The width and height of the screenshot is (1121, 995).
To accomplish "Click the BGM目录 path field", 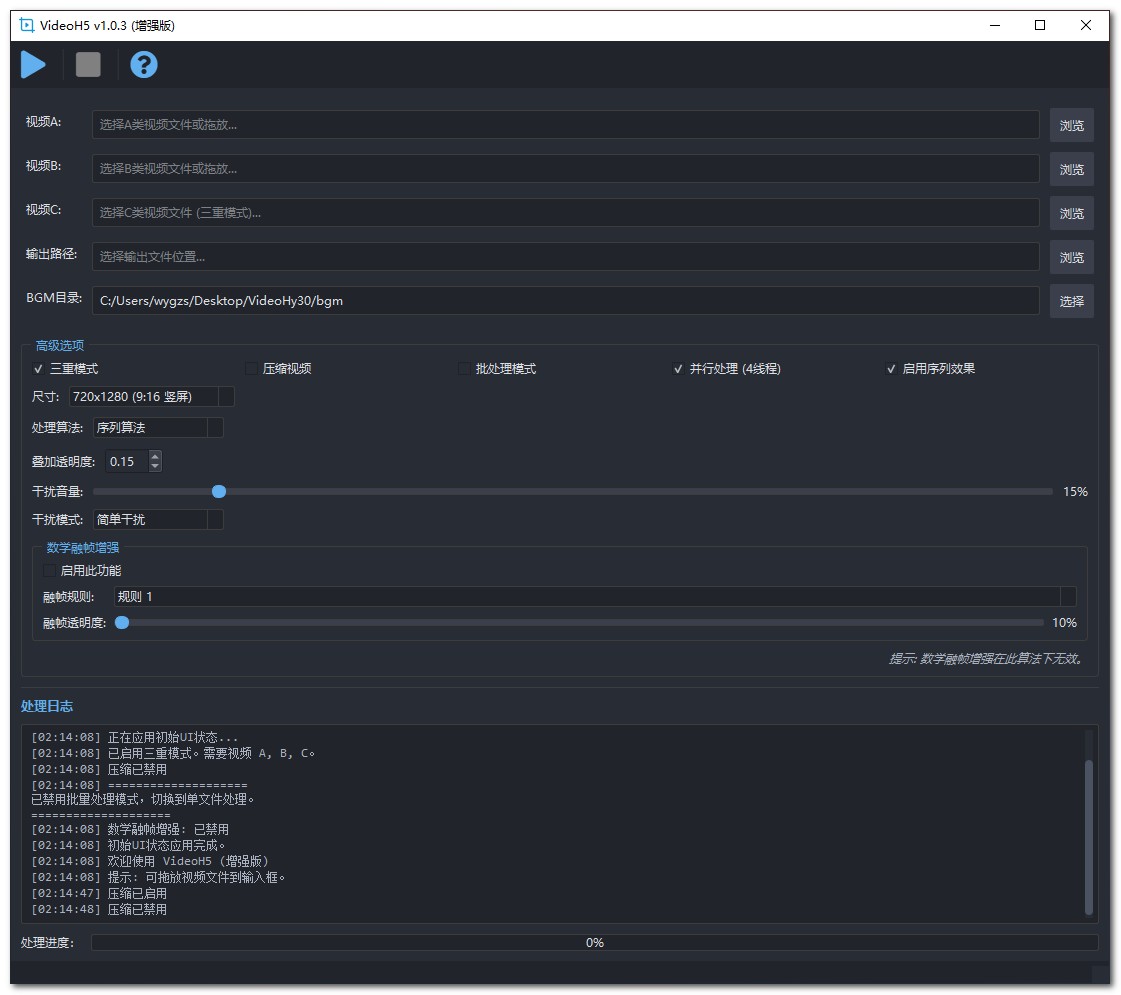I will coord(565,300).
